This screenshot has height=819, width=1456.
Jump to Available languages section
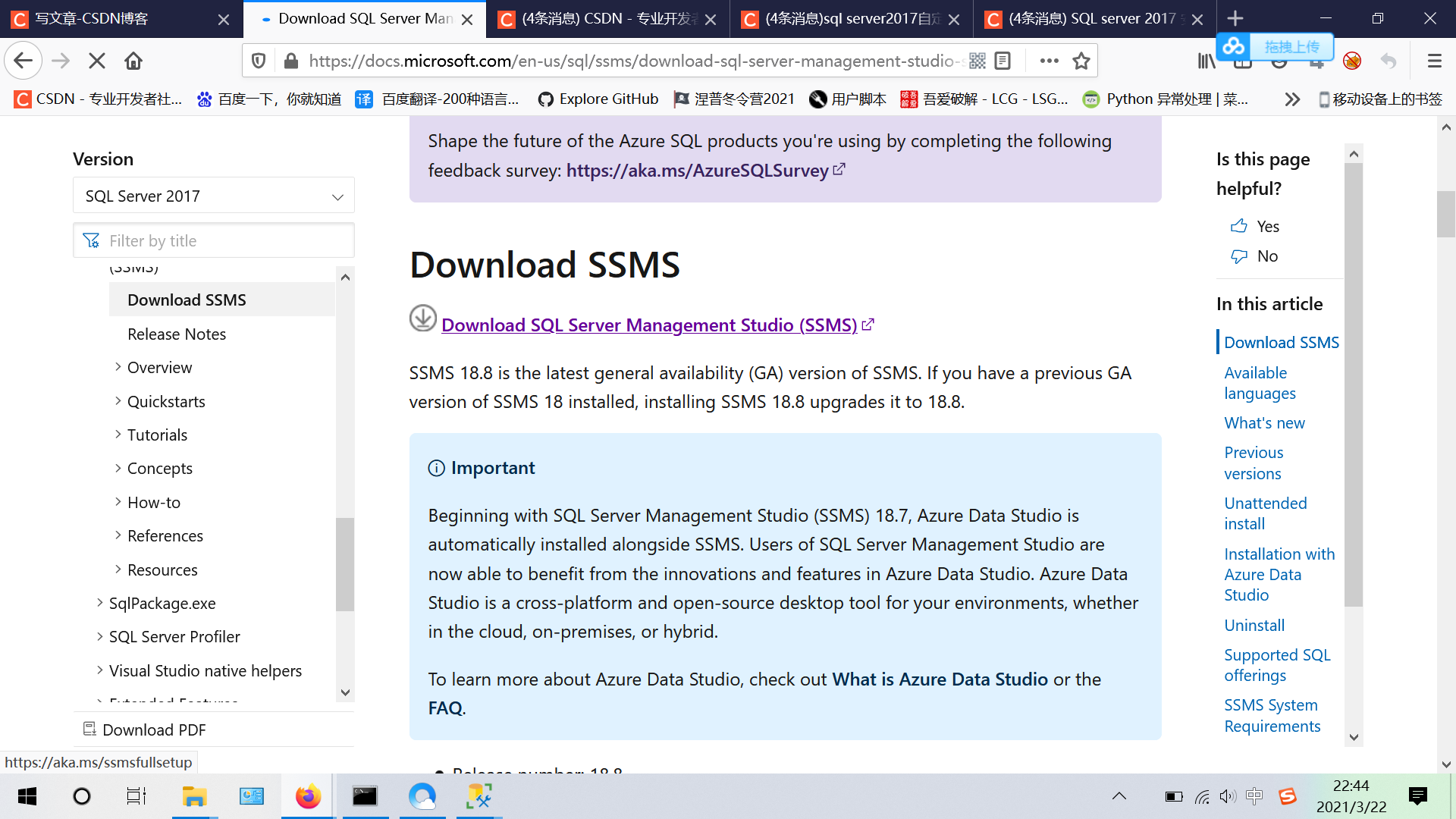[1260, 383]
